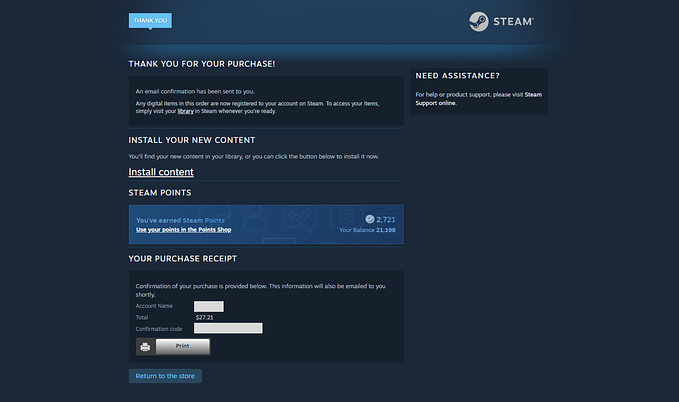This screenshot has height=402, width=679.
Task: Click the INSTALL YOUR NEW CONTENT heading
Action: 192,140
